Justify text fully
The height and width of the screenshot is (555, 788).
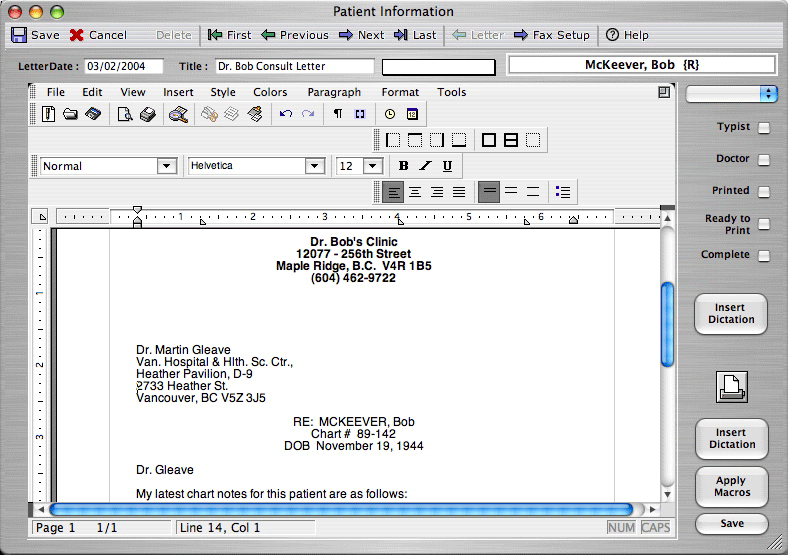459,192
